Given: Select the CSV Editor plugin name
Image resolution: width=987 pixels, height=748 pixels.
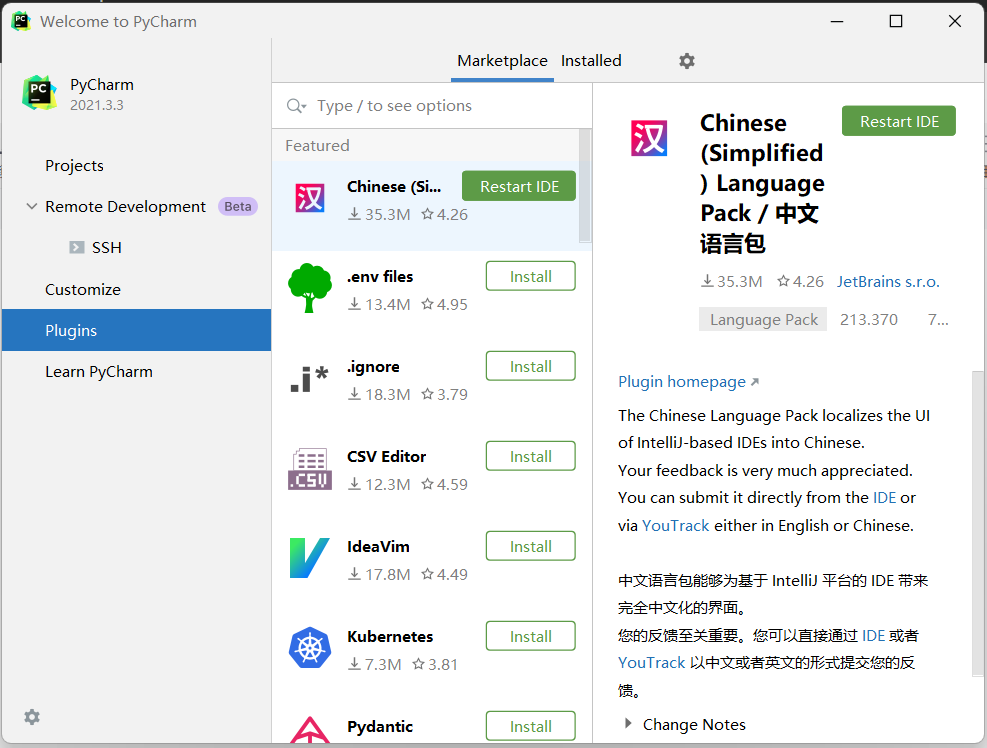Looking at the screenshot, I should 386,456.
